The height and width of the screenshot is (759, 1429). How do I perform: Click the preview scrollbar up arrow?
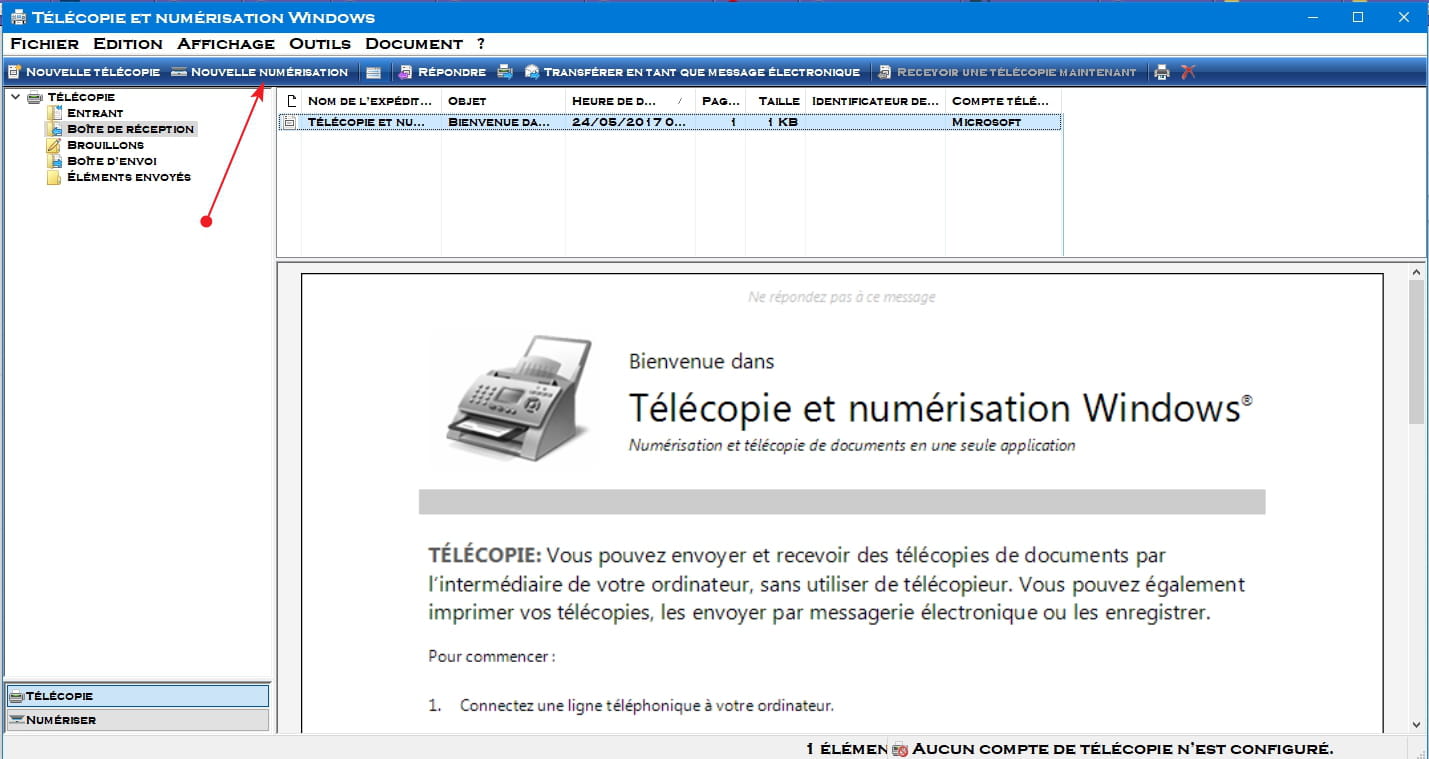[x=1417, y=272]
